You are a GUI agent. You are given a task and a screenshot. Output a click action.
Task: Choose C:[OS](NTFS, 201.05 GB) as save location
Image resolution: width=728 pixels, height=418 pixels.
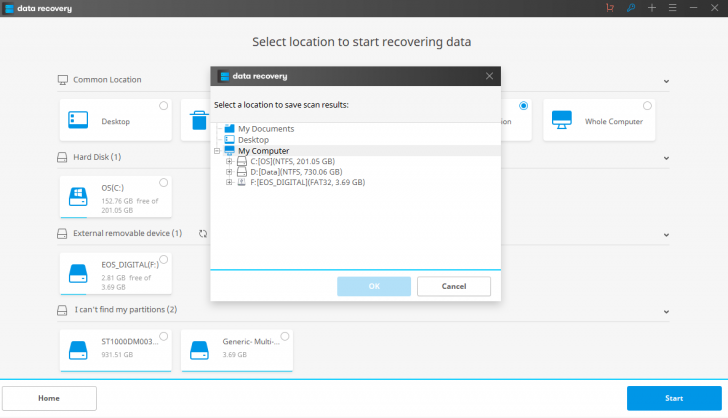pyautogui.click(x=292, y=161)
